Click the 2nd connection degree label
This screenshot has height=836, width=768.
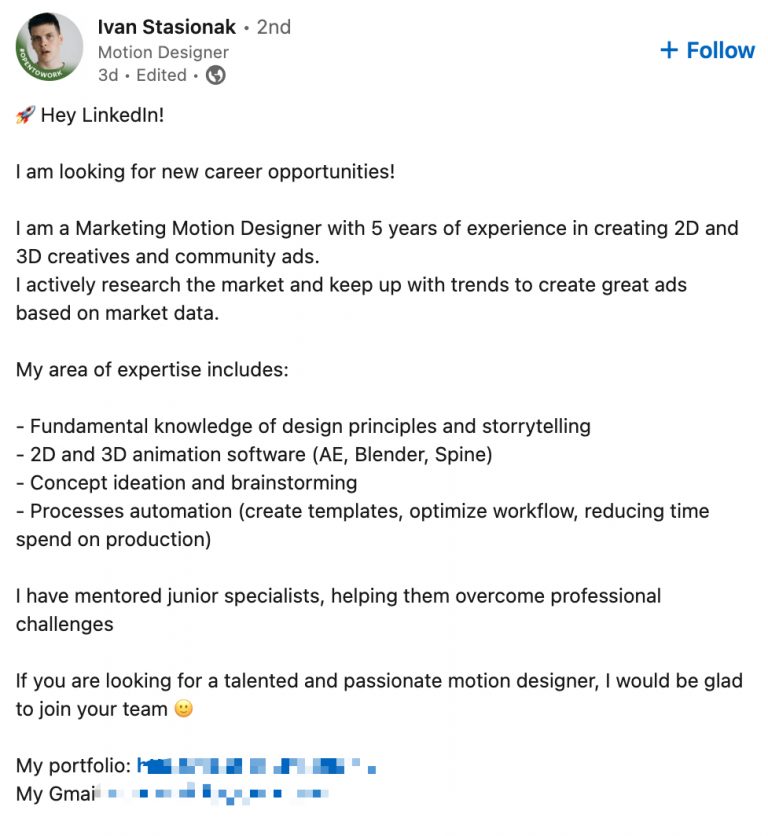(x=274, y=27)
